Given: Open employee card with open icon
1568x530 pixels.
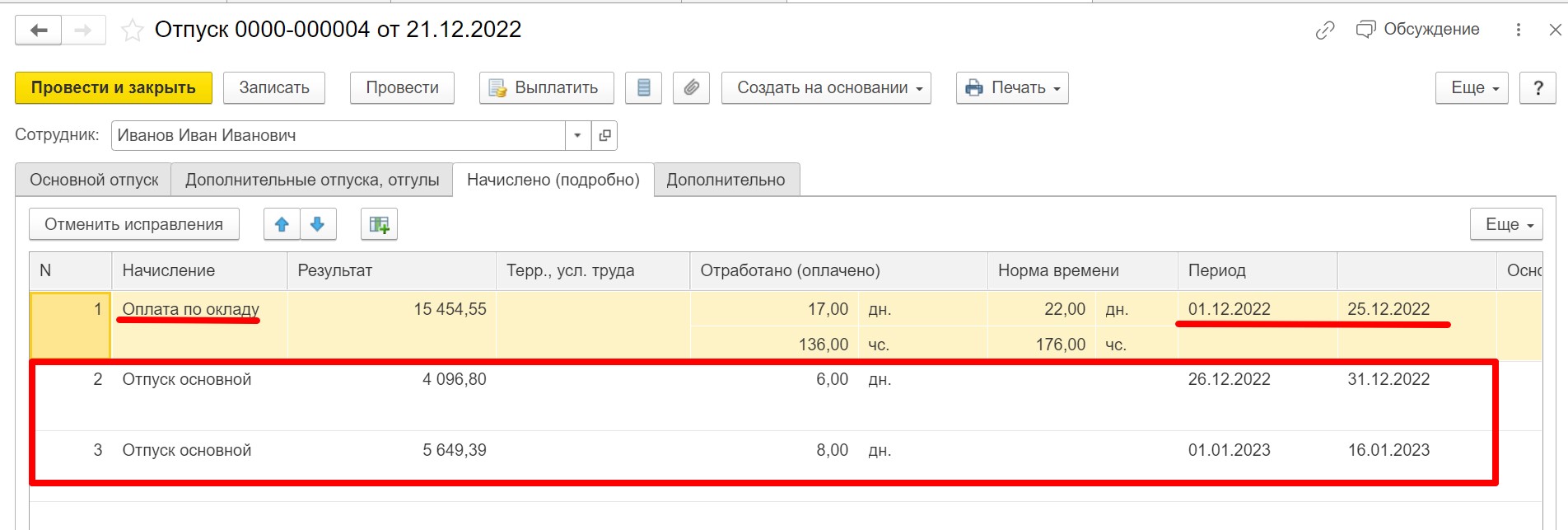Looking at the screenshot, I should (604, 135).
